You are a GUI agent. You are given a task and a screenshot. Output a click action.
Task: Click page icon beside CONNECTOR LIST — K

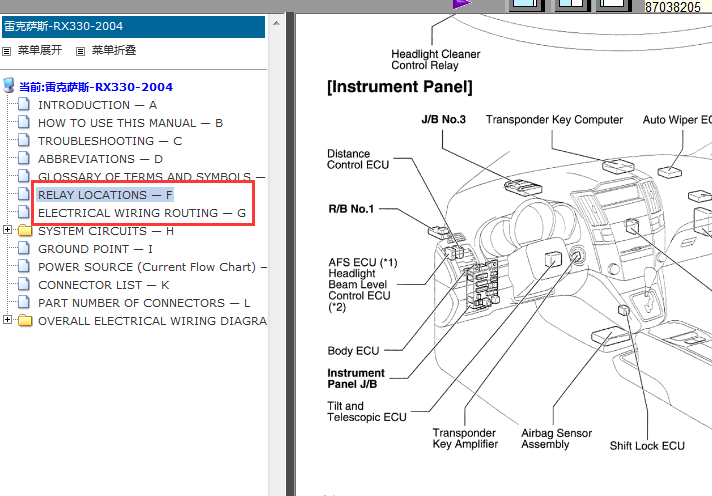point(24,284)
